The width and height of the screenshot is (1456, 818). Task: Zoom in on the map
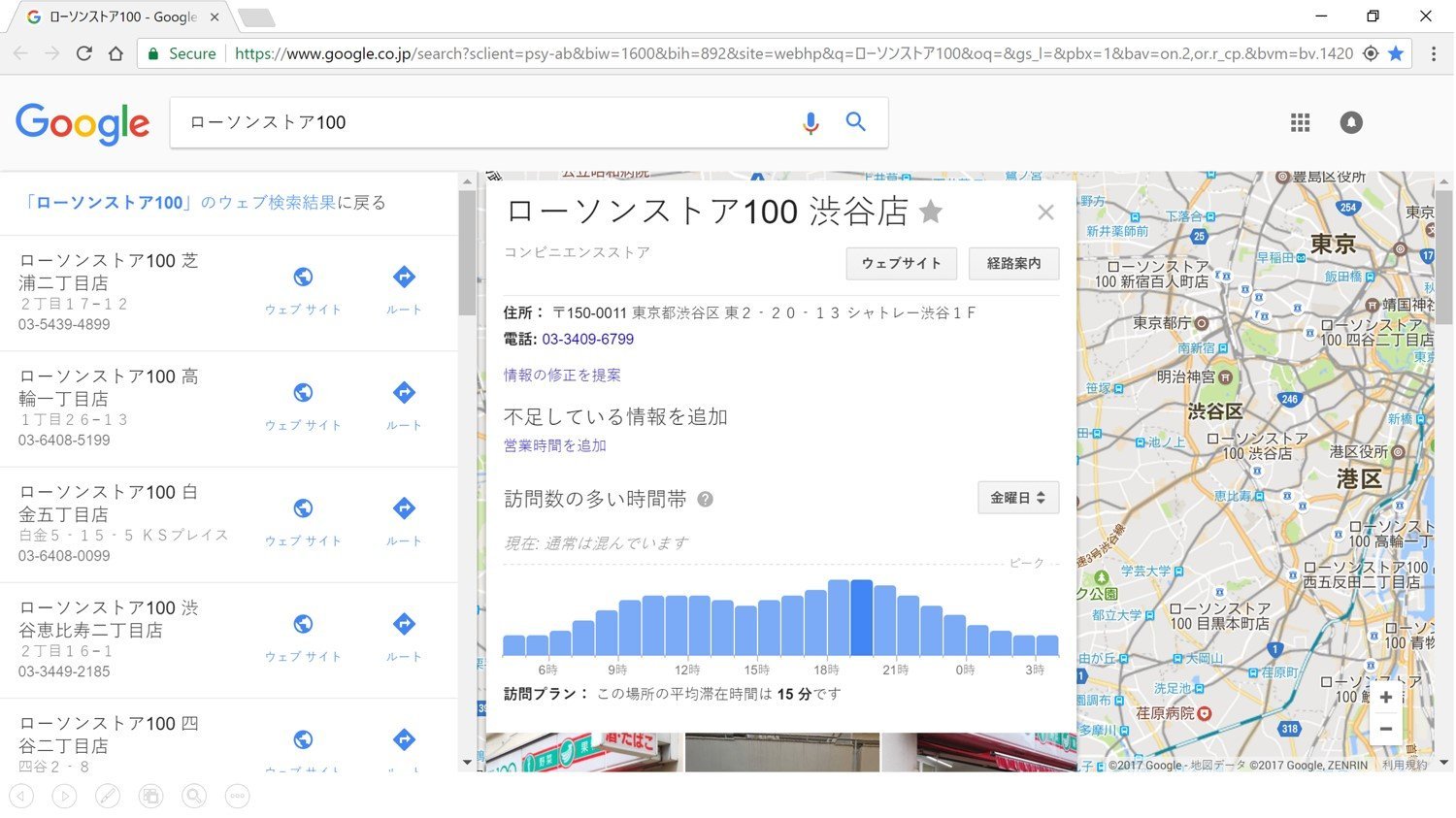click(1386, 697)
